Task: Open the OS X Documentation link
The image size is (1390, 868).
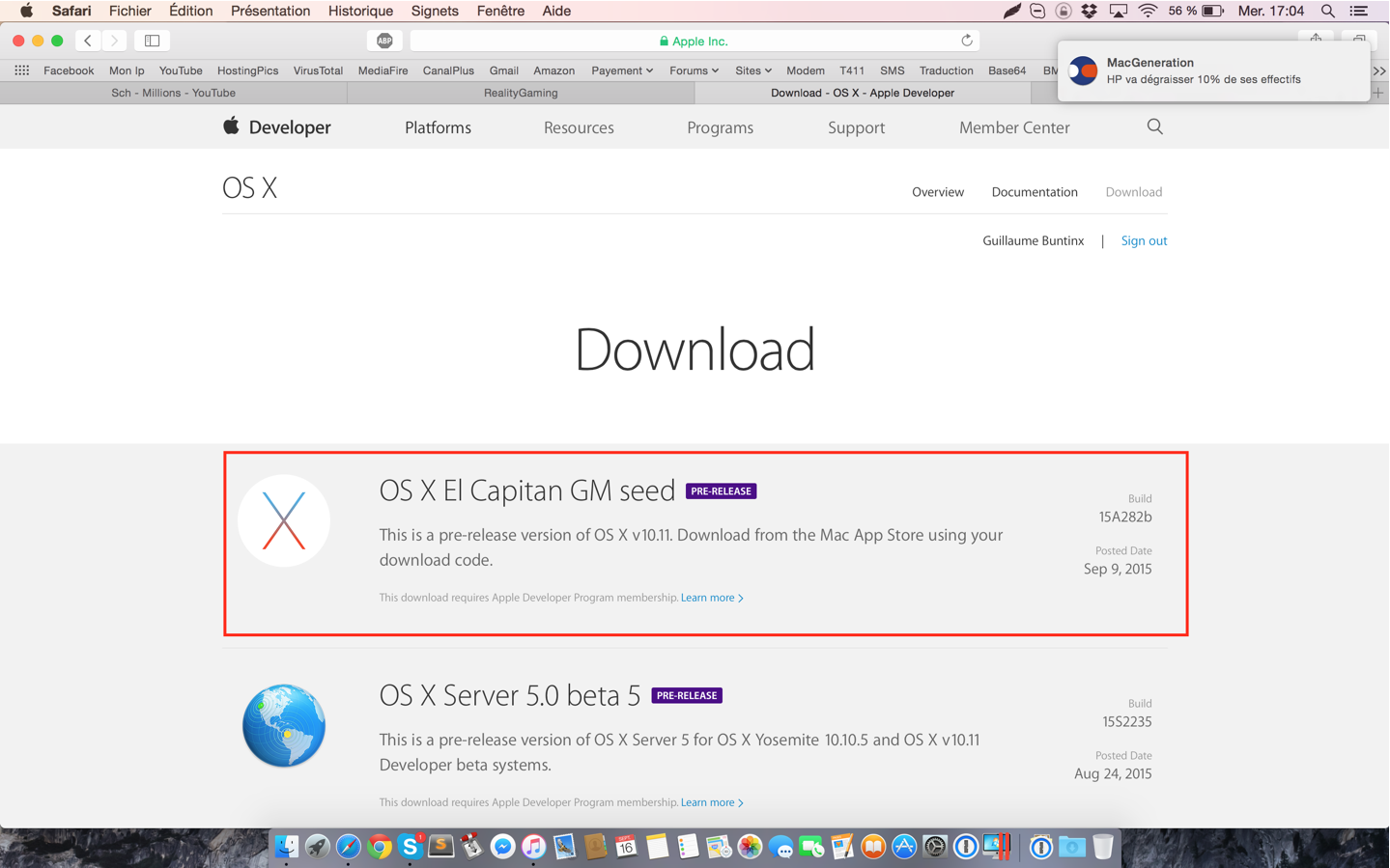Action: pyautogui.click(x=1035, y=192)
